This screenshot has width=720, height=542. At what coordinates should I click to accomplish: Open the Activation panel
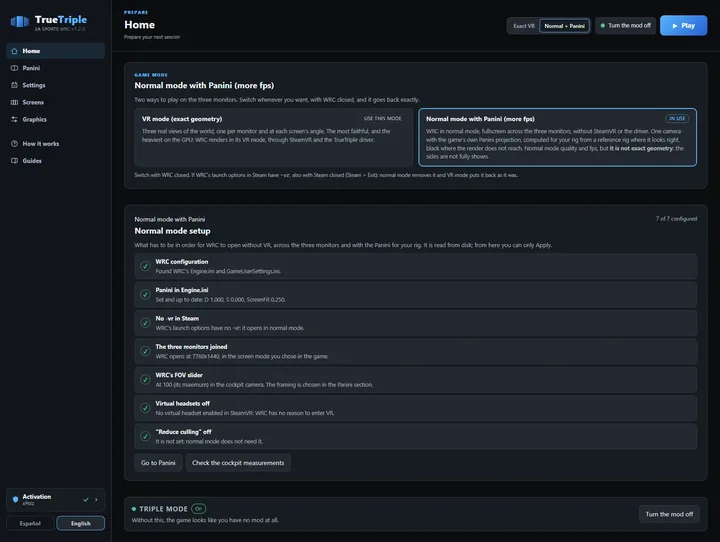click(56, 500)
